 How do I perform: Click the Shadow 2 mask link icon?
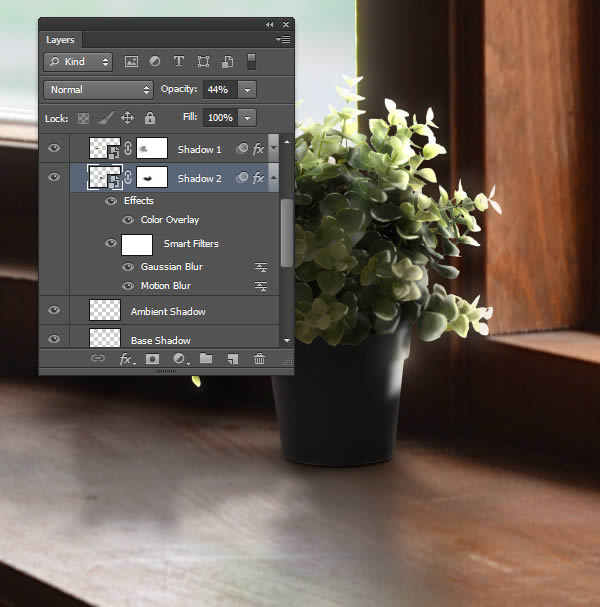tap(128, 177)
